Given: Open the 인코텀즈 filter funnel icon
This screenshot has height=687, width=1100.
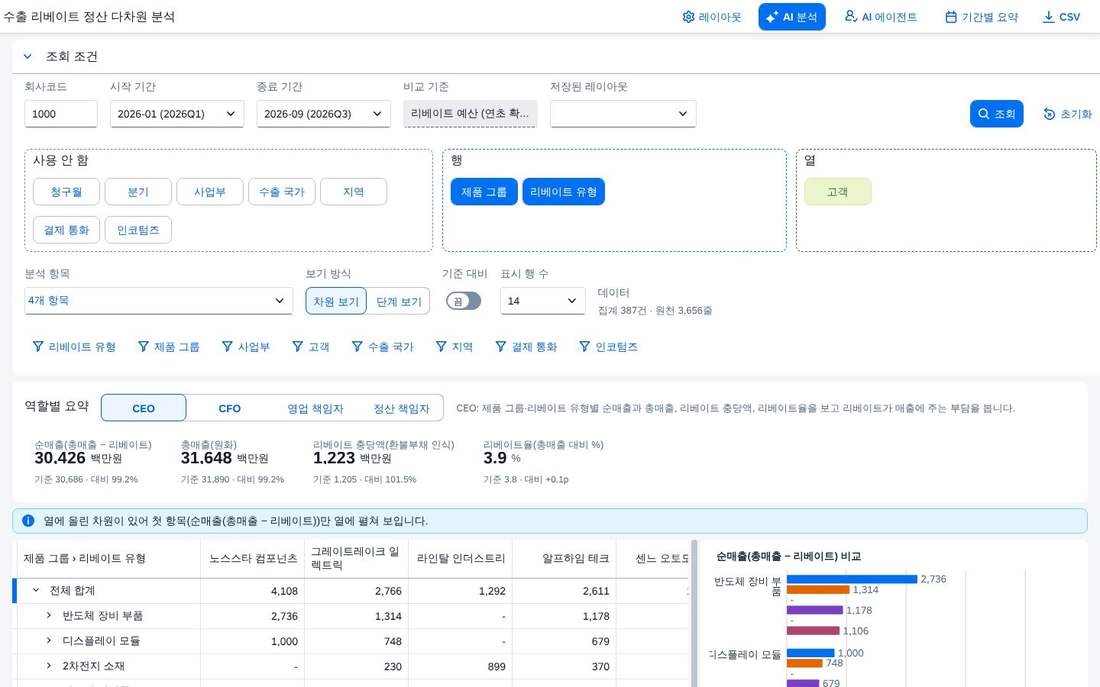Looking at the screenshot, I should point(584,347).
